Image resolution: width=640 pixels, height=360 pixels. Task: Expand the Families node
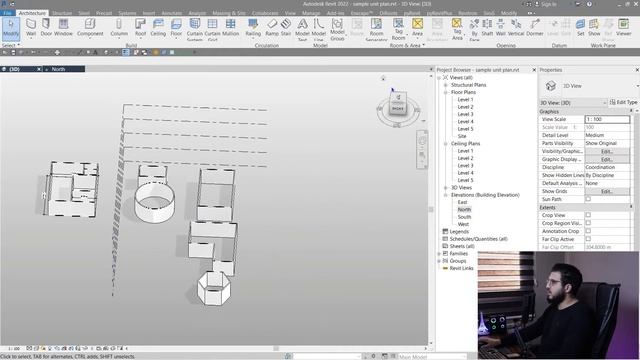pyautogui.click(x=439, y=253)
